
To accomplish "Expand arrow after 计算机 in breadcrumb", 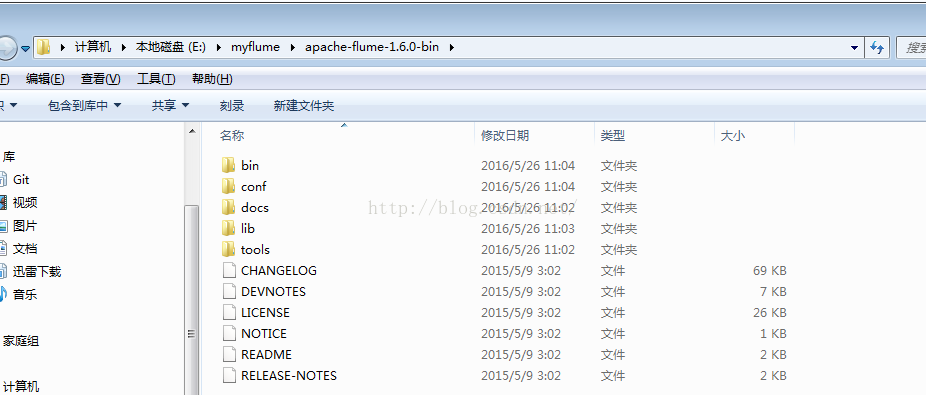I will pos(124,47).
